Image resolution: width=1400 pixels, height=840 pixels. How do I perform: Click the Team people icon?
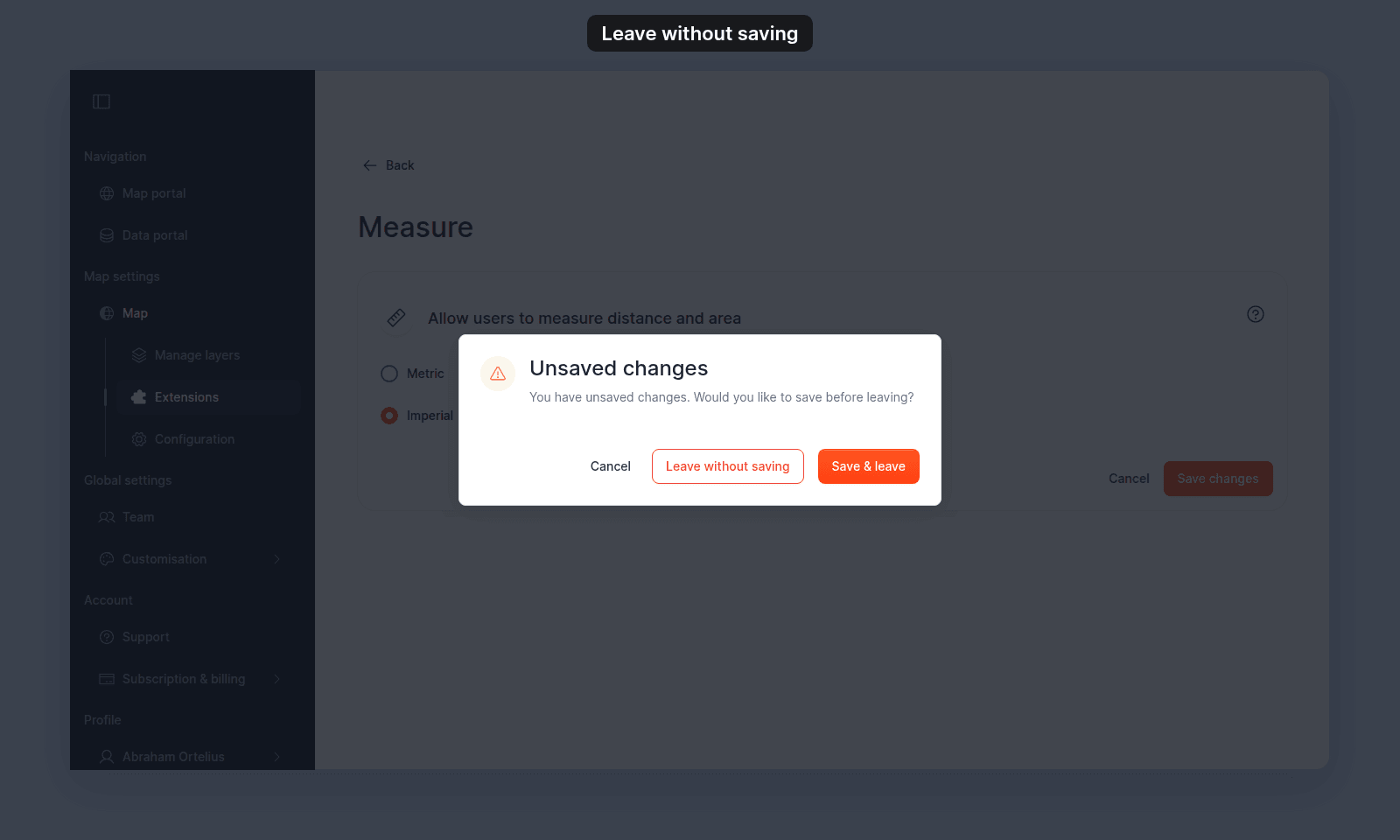pyautogui.click(x=107, y=517)
